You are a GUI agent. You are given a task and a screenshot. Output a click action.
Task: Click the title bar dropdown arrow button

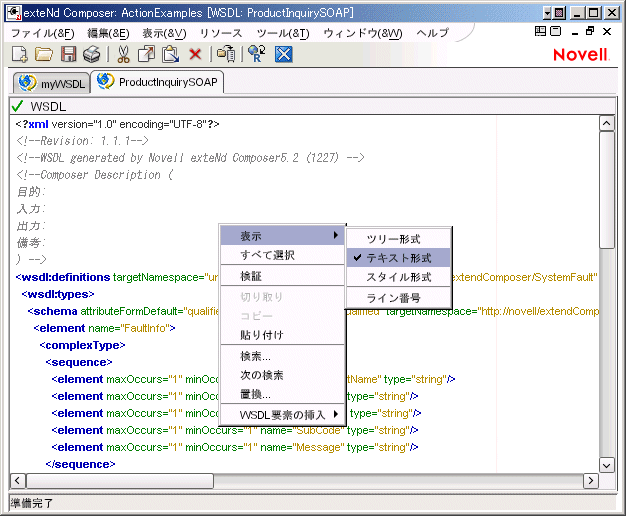tap(547, 13)
